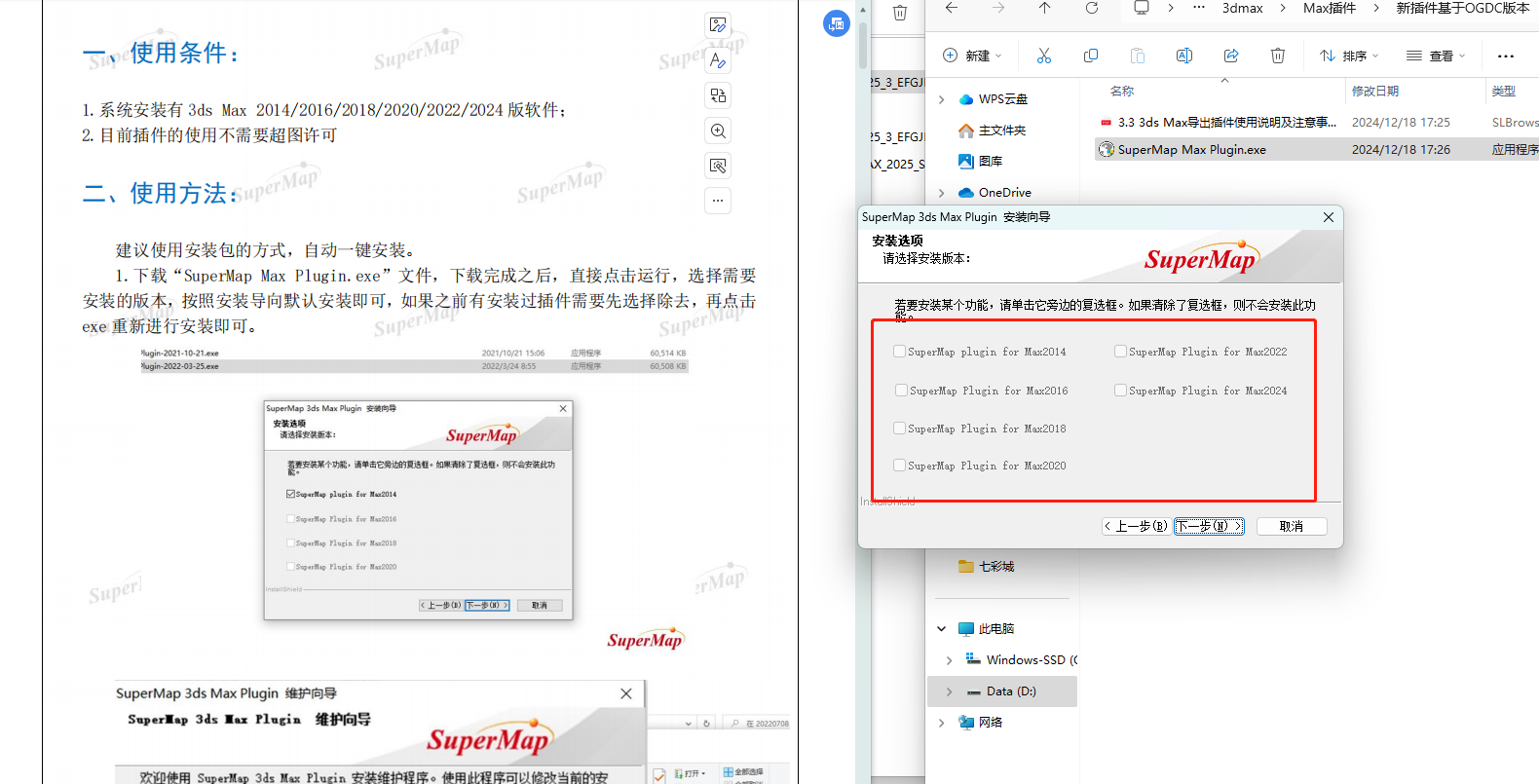The image size is (1539, 784).
Task: Click the Delete icon in Explorer toolbar
Action: coord(1278,56)
